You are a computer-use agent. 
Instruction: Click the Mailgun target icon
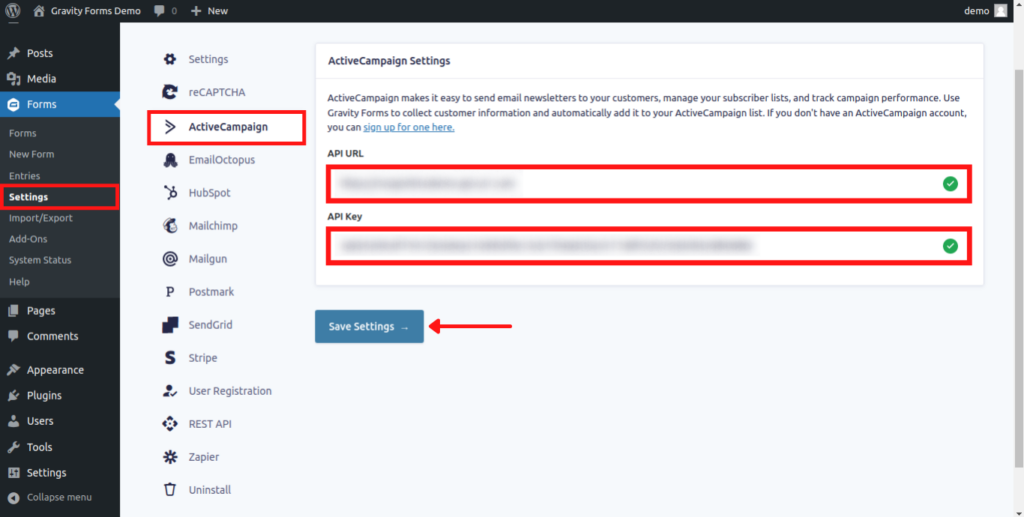point(170,259)
